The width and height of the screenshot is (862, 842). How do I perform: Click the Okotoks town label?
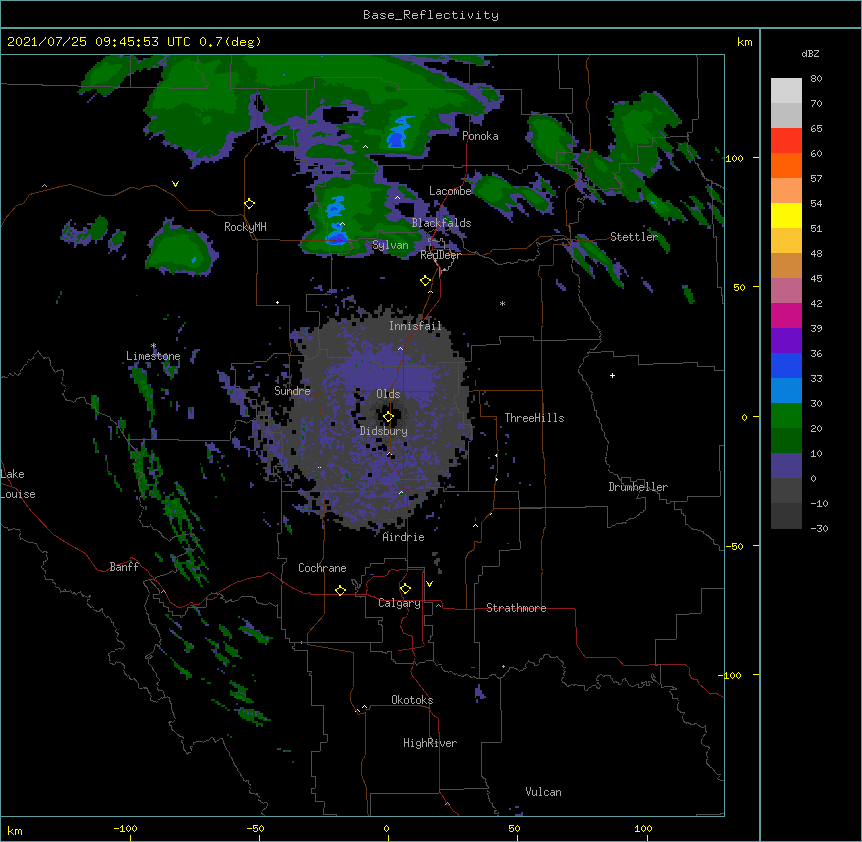(412, 700)
